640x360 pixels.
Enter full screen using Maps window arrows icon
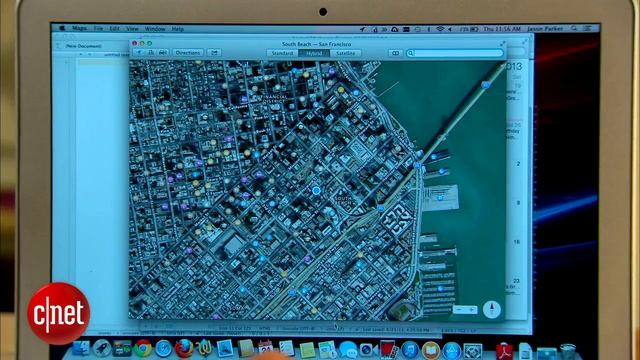click(502, 44)
